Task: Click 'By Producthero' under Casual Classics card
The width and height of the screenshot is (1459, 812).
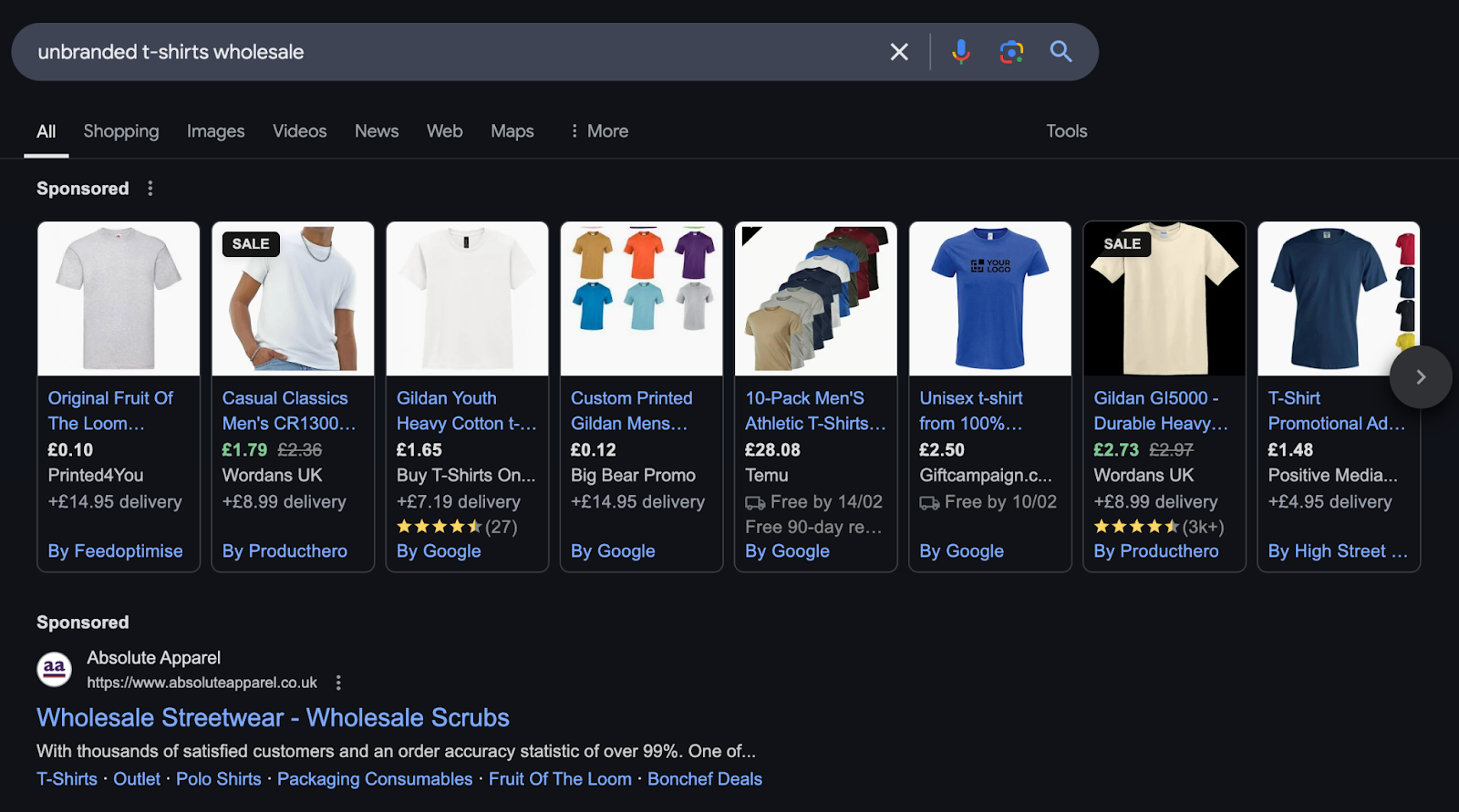Action: 285,551
